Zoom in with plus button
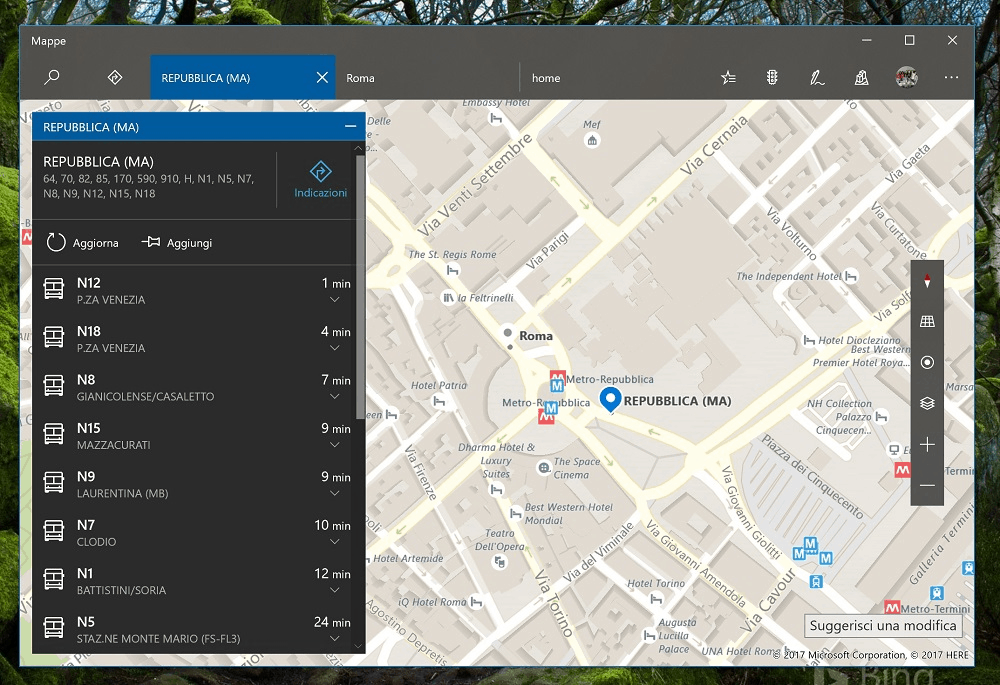This screenshot has width=1000, height=685. [x=927, y=444]
